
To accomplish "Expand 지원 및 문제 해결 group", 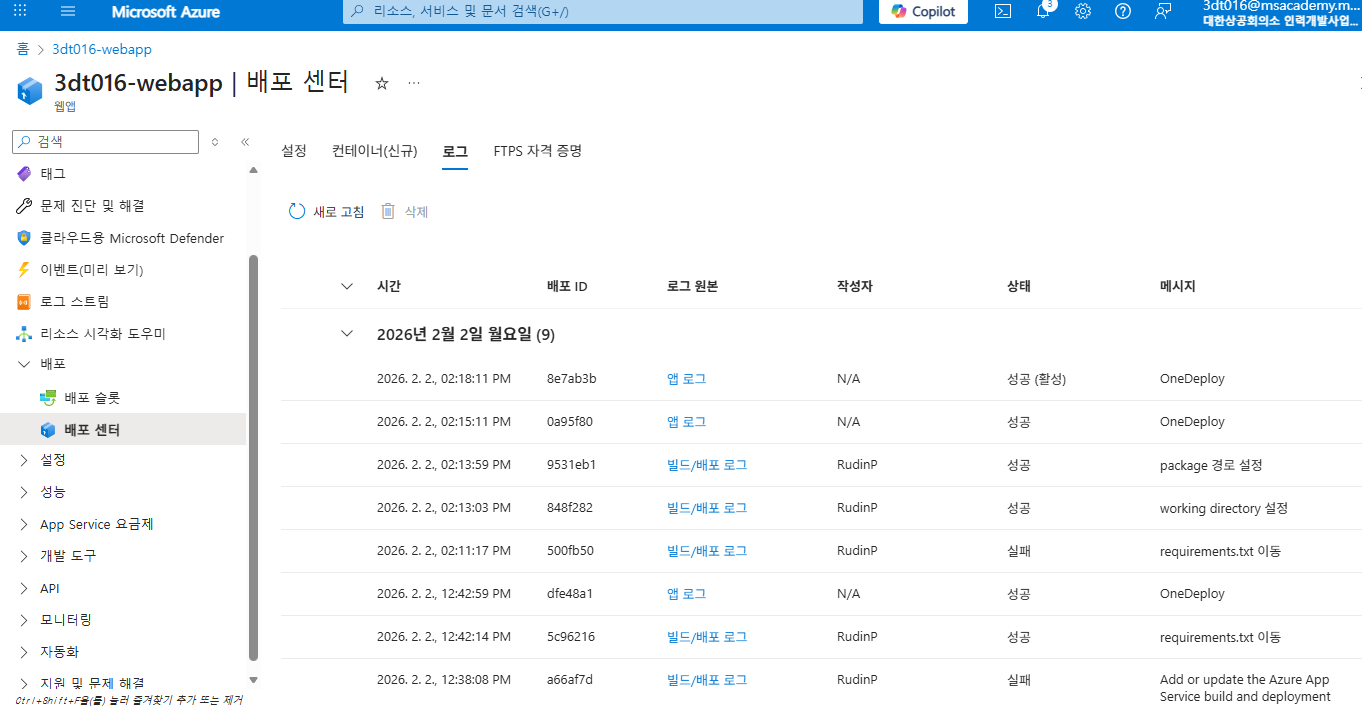I will click(x=24, y=682).
